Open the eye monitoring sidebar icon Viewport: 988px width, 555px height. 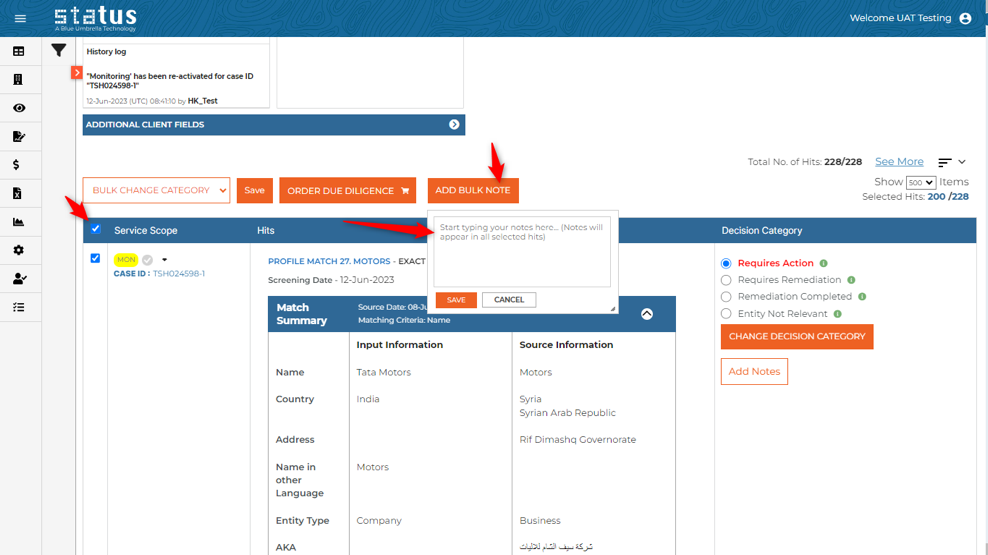(19, 108)
